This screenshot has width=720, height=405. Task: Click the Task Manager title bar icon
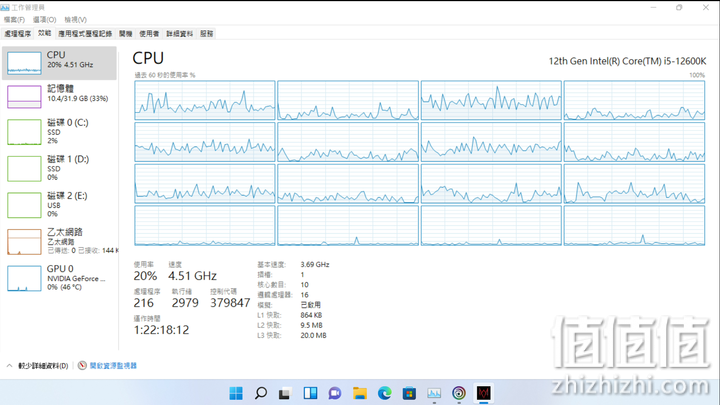tap(5, 7)
